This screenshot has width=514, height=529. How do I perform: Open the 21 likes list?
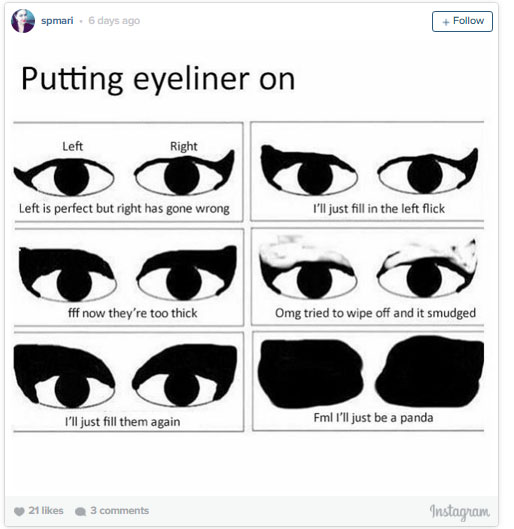[x=46, y=510]
